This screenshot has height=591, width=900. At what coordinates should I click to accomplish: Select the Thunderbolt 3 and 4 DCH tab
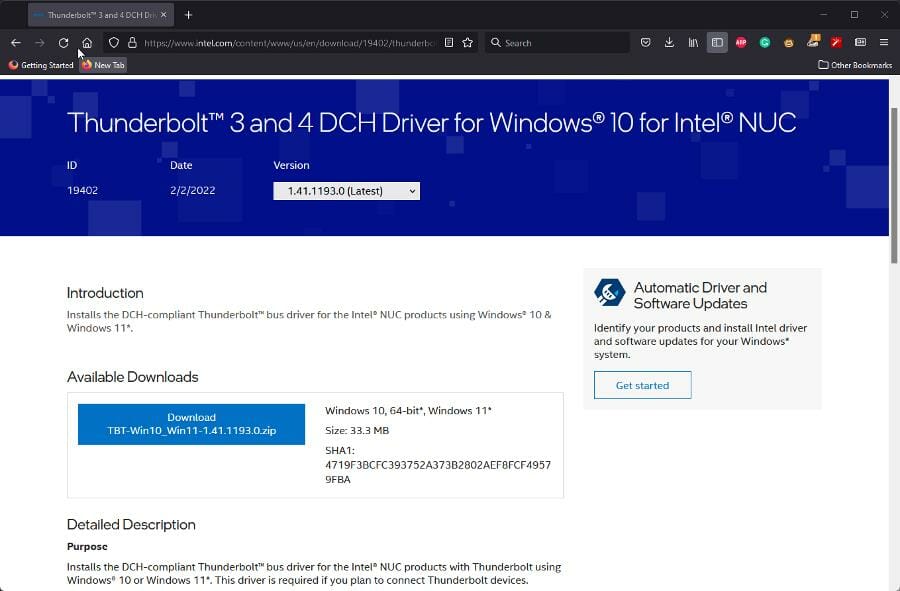[x=101, y=15]
